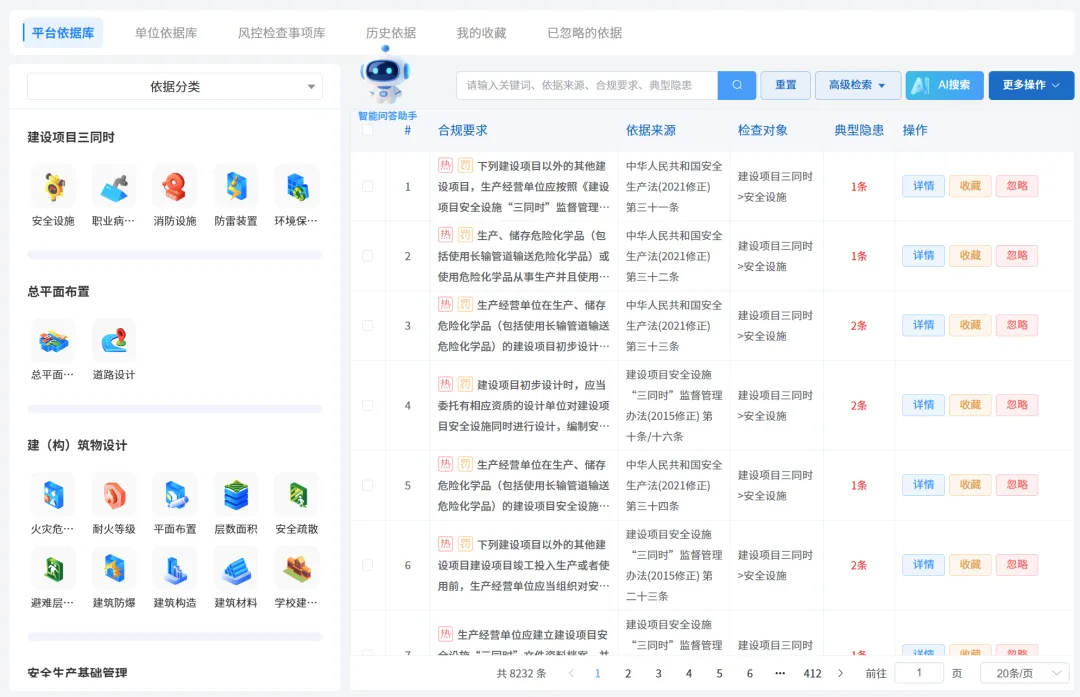Select the 避难层 category icon
Viewport: 1080px width, 697px height.
click(x=54, y=569)
